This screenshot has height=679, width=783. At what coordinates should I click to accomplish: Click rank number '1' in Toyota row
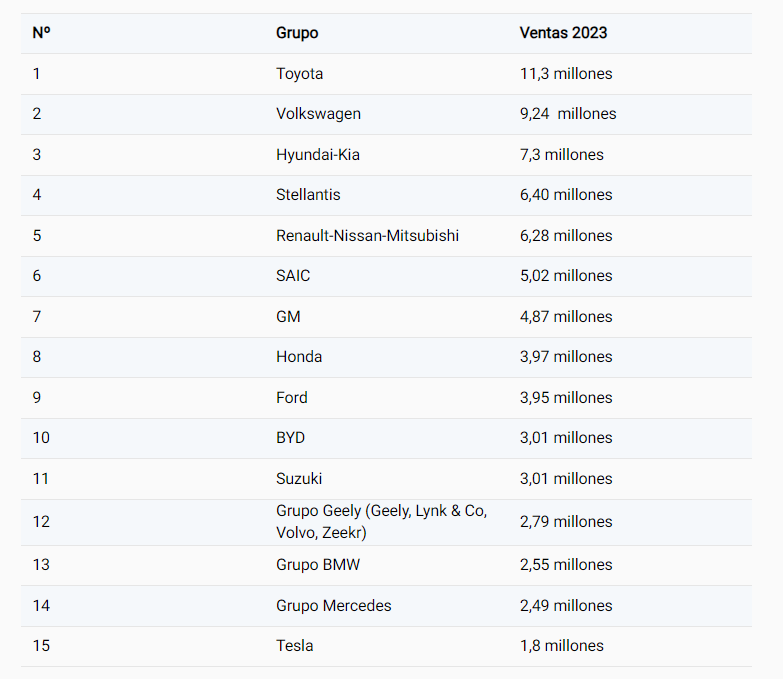pos(36,74)
